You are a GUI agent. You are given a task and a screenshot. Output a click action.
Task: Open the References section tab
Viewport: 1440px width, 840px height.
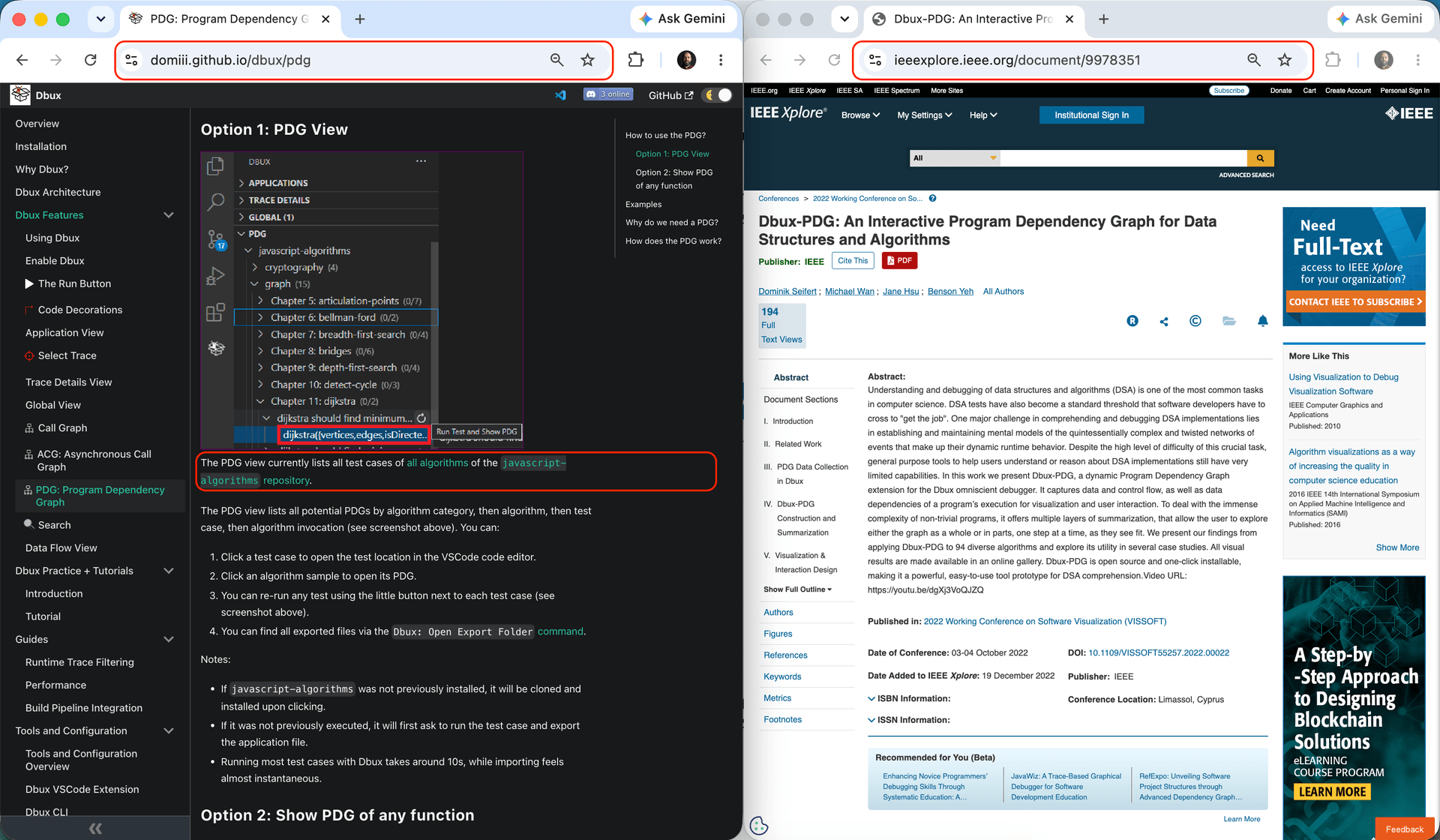pyautogui.click(x=785, y=655)
